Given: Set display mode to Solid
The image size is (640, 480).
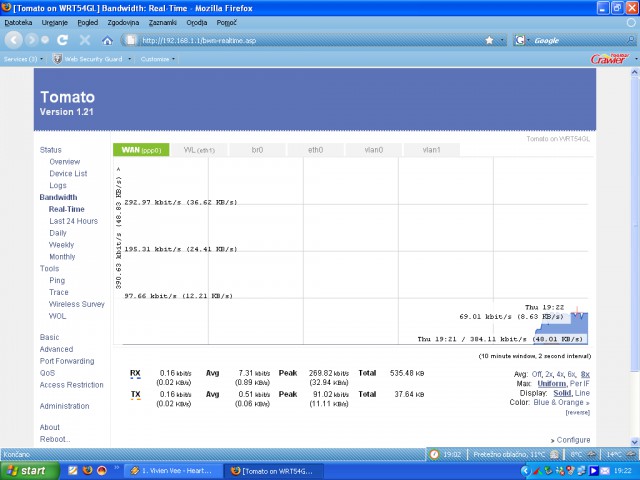Looking at the screenshot, I should pyautogui.click(x=562, y=393).
